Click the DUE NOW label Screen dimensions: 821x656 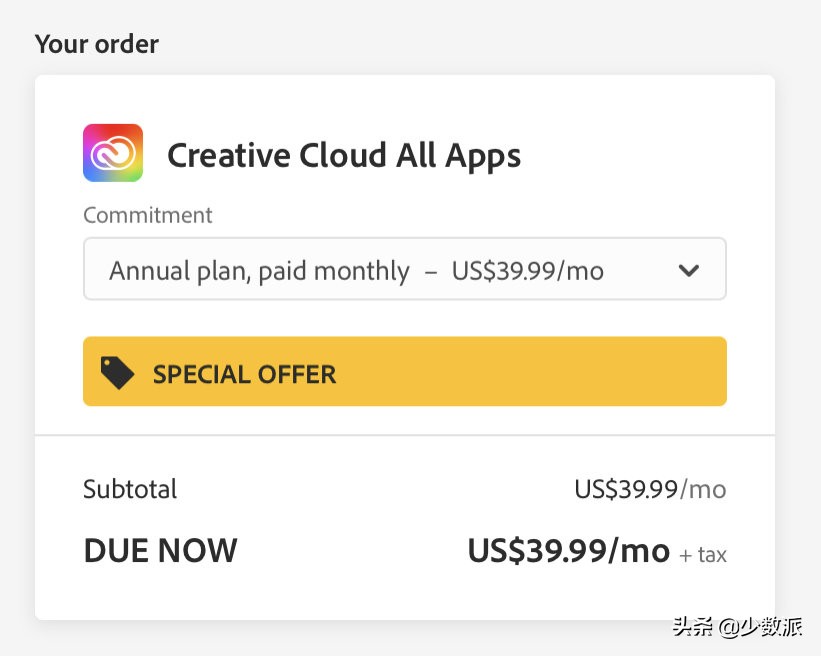[x=160, y=550]
